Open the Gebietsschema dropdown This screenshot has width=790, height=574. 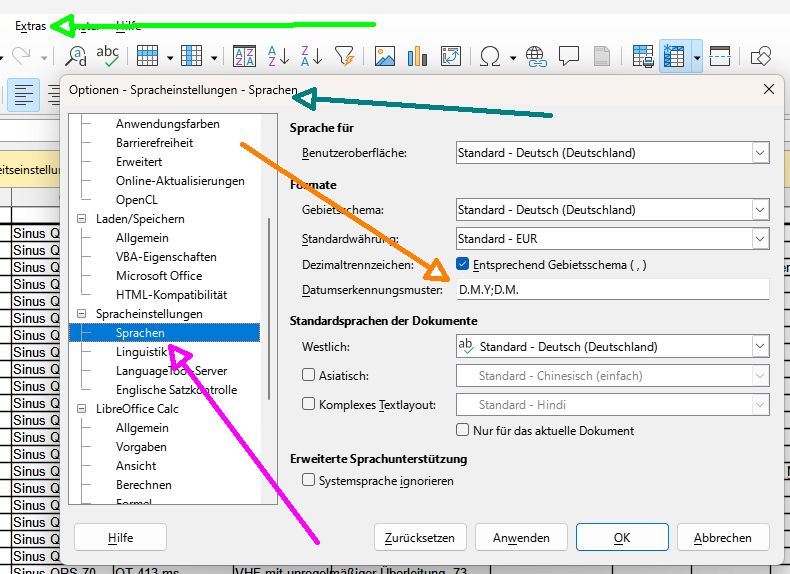click(x=760, y=210)
